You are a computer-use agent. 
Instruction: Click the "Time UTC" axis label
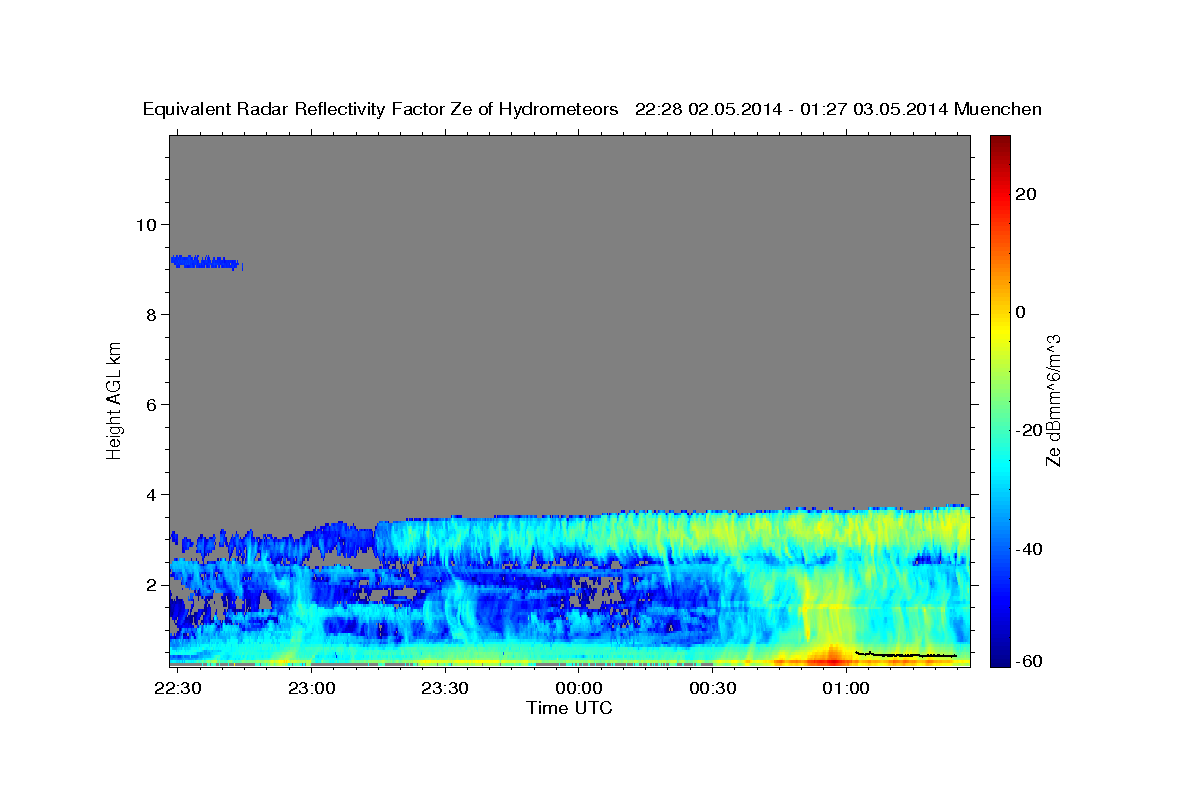pos(569,708)
